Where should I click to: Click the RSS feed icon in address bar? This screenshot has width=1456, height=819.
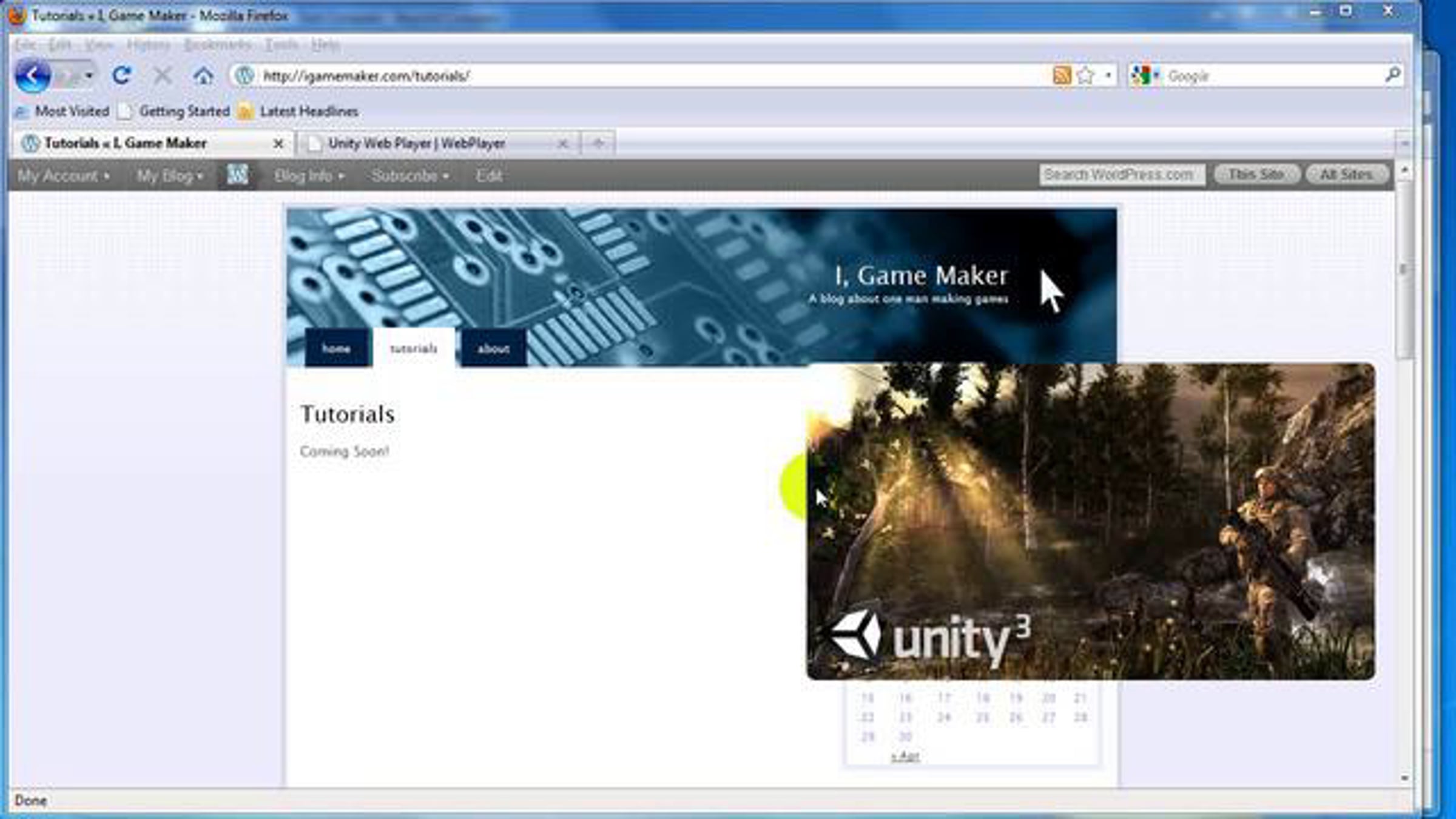click(x=1062, y=76)
